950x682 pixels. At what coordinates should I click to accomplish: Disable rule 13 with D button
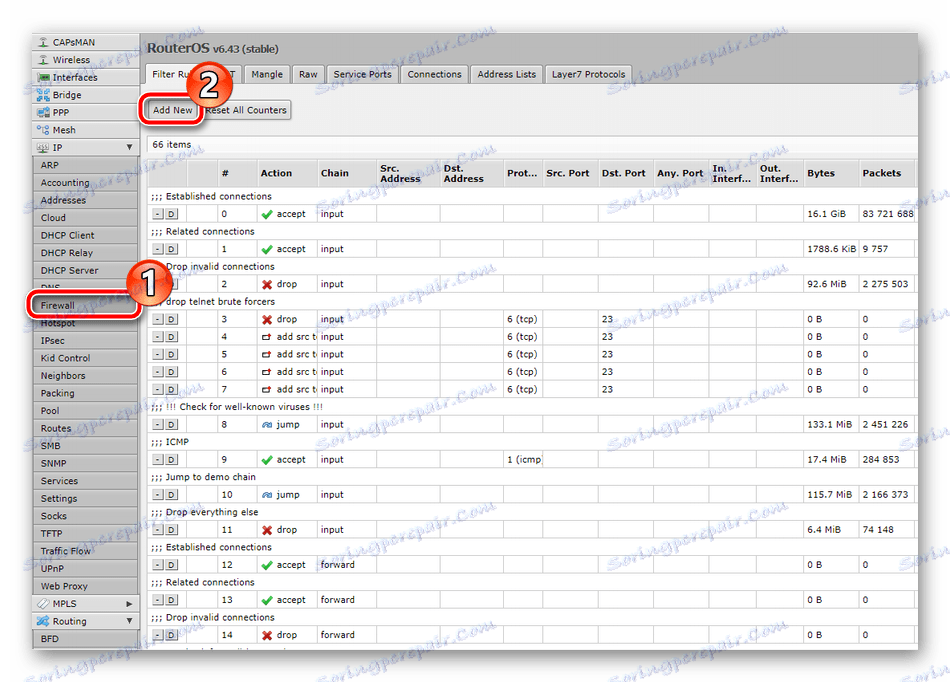pyautogui.click(x=171, y=601)
